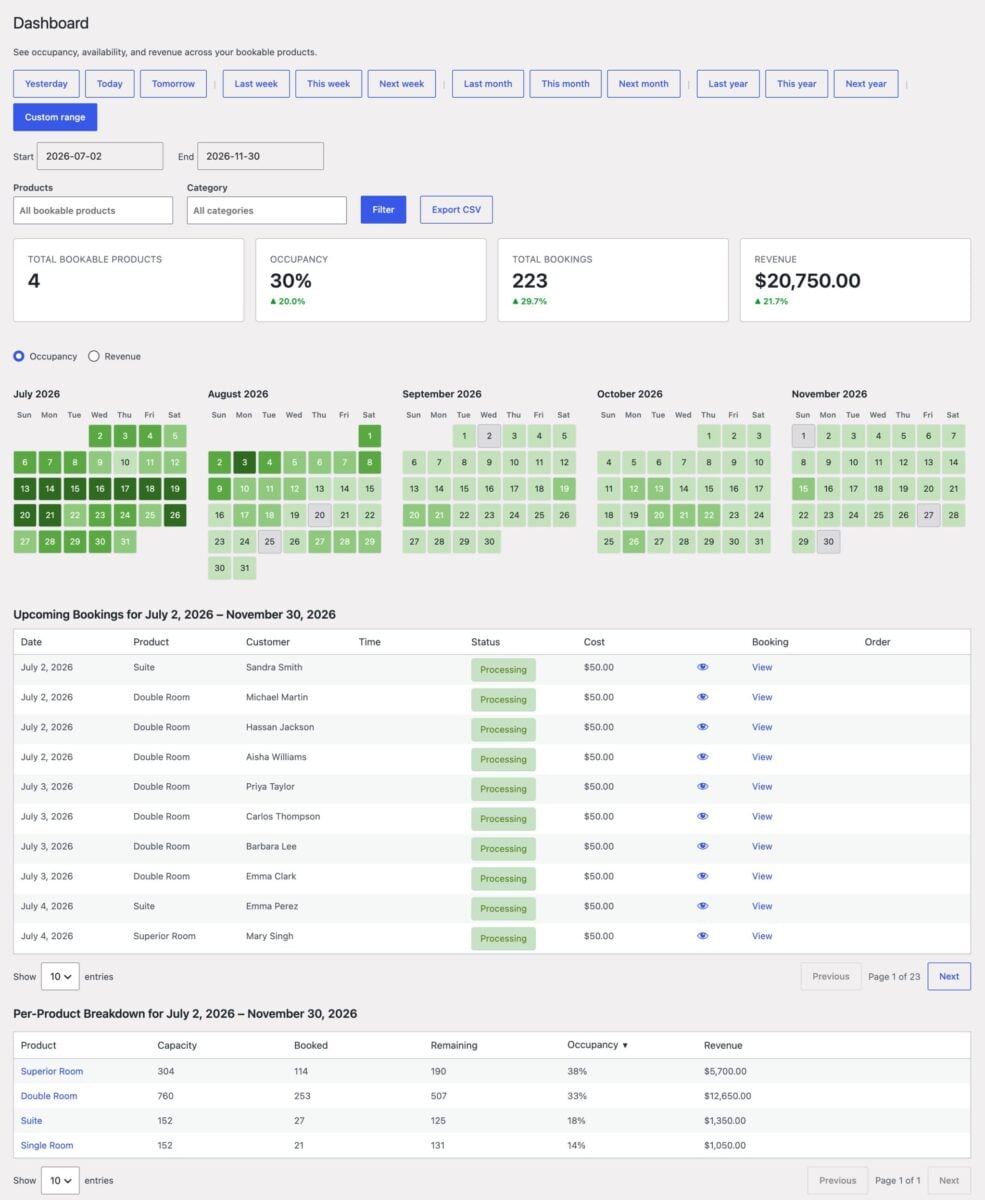Apply the Filter button
This screenshot has width=985, height=1200.
click(383, 210)
